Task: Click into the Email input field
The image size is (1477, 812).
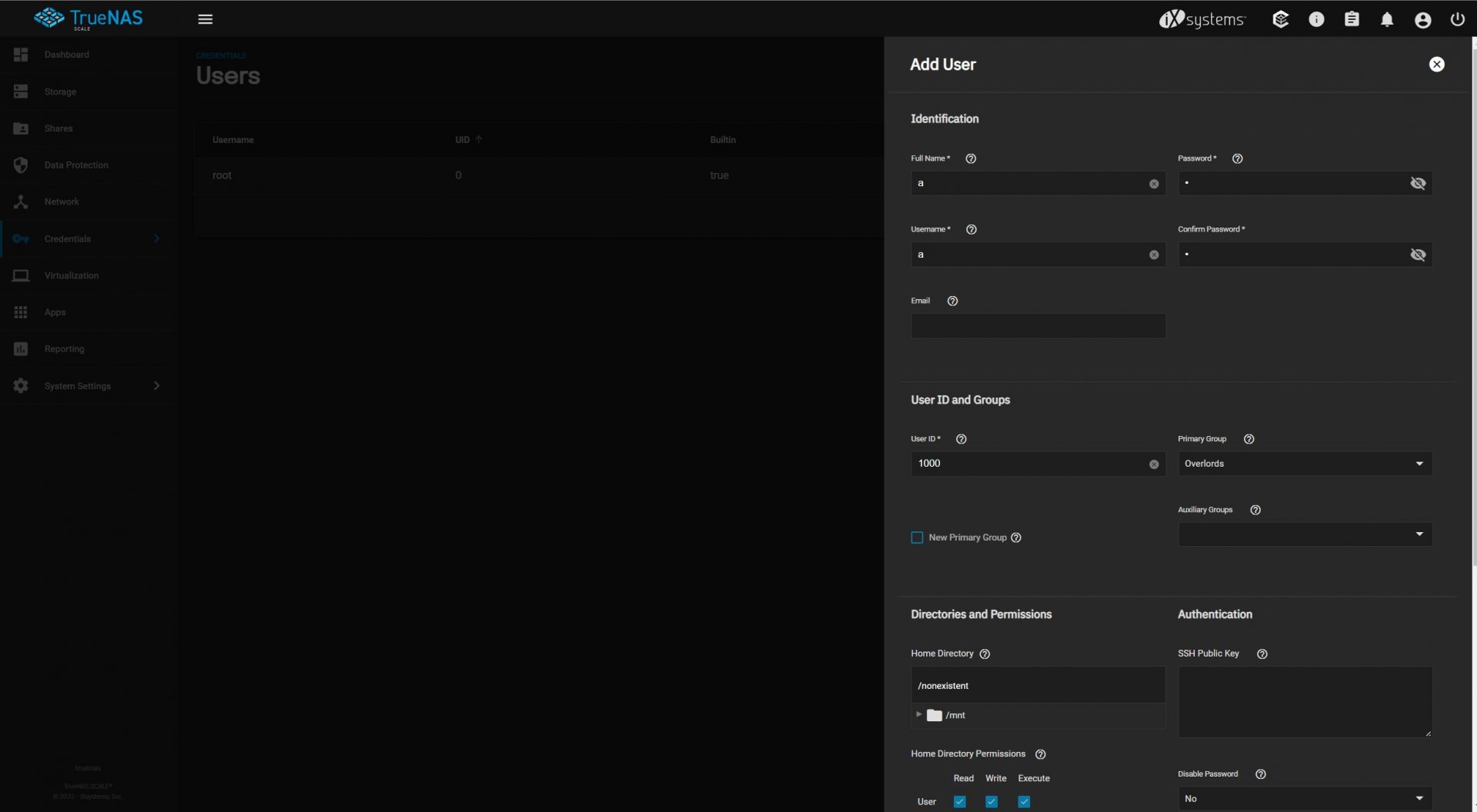Action: pos(1038,326)
